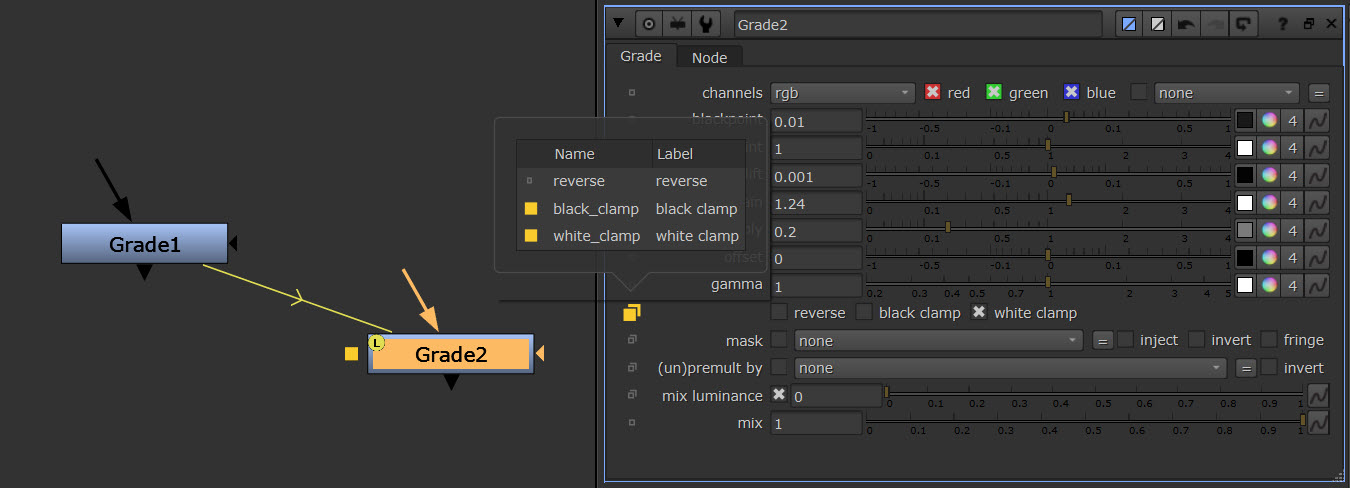Click the yellow linked knobs icon beside reverse
The width and height of the screenshot is (1350, 488).
point(631,313)
